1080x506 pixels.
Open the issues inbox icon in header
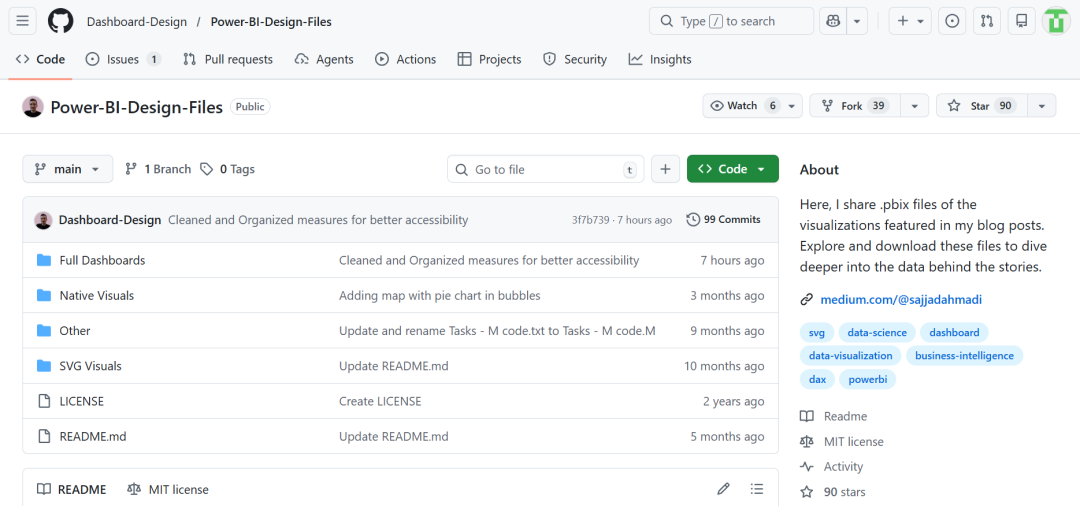tap(952, 21)
